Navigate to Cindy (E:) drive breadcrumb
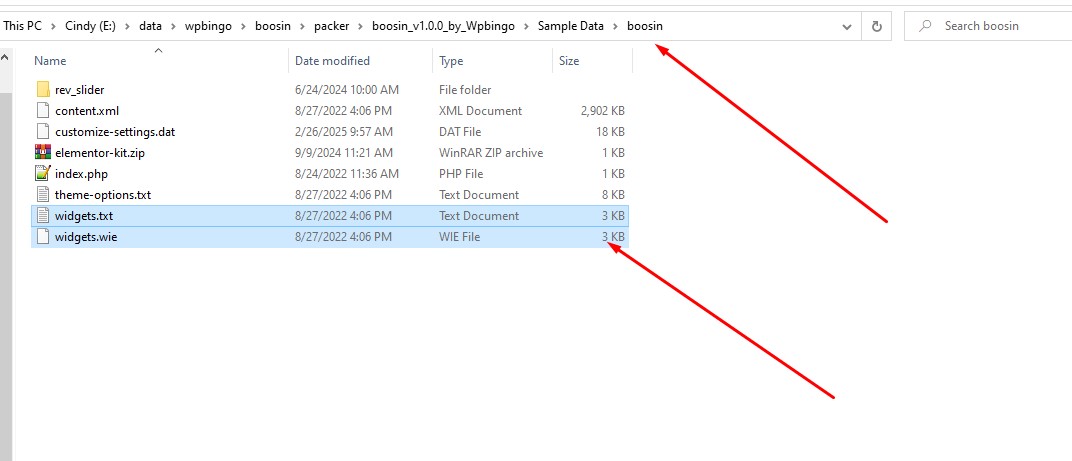Image resolution: width=1072 pixels, height=461 pixels. pos(91,26)
